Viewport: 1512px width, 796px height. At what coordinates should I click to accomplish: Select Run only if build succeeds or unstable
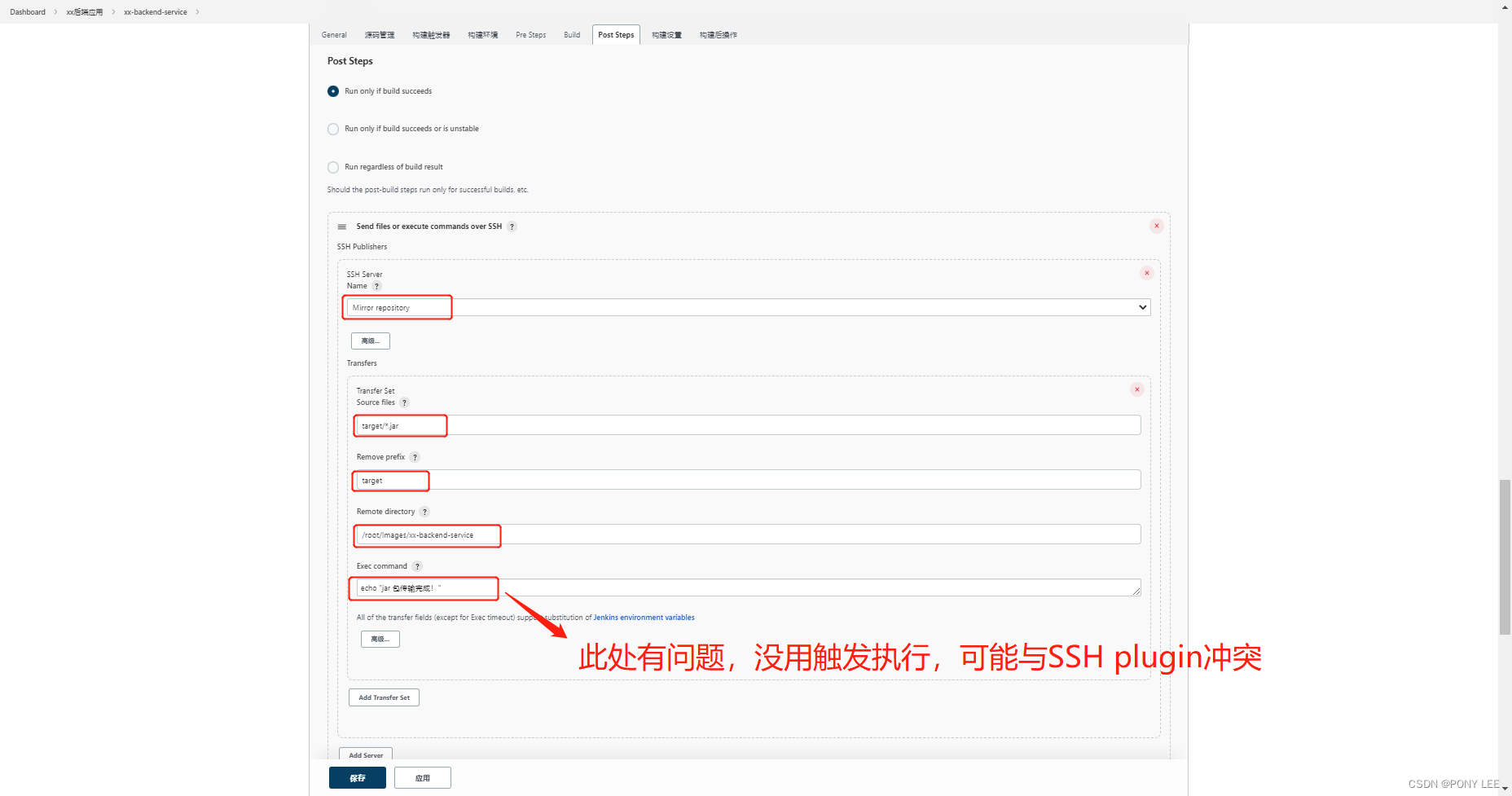coord(333,129)
